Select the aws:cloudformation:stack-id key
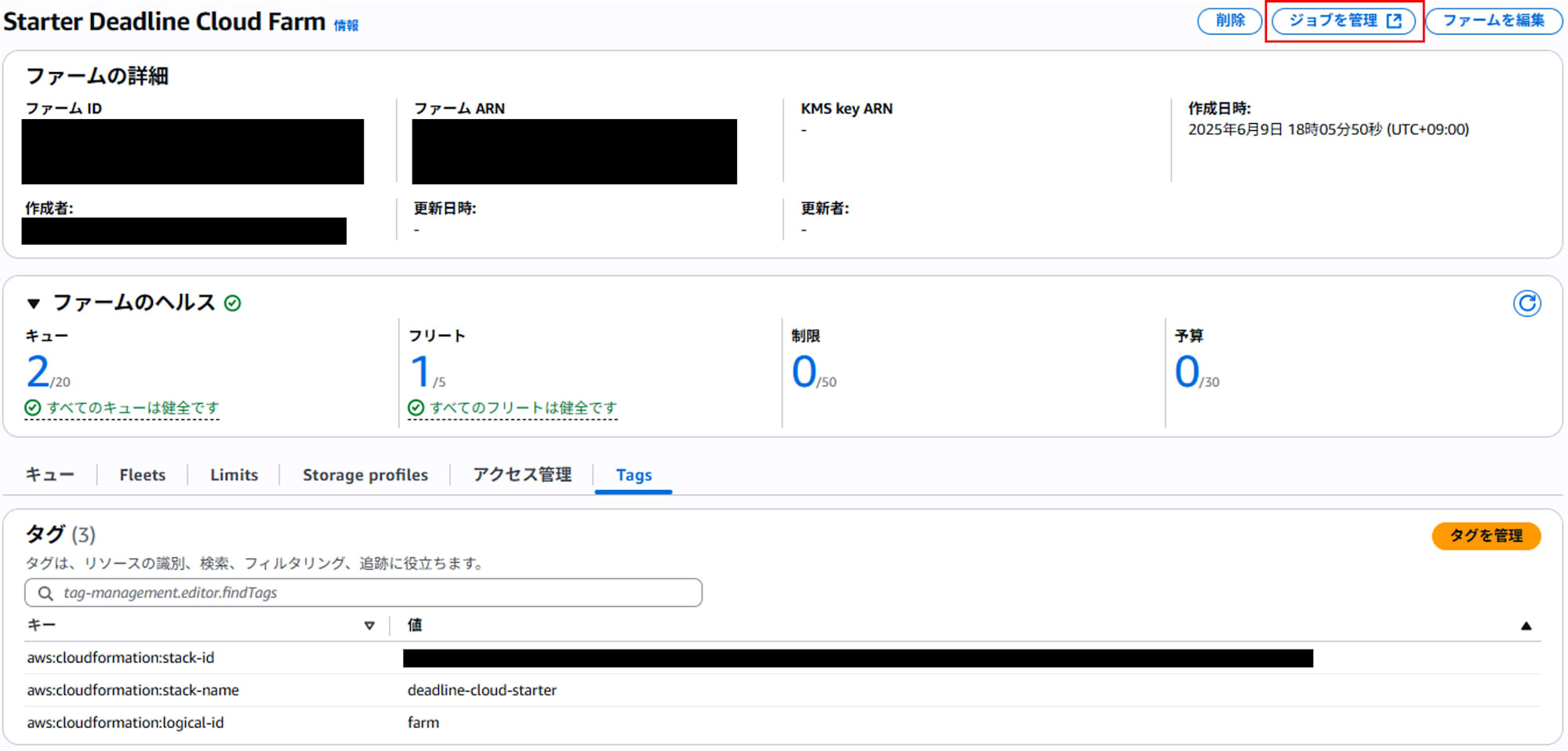The width and height of the screenshot is (1568, 751). click(121, 658)
